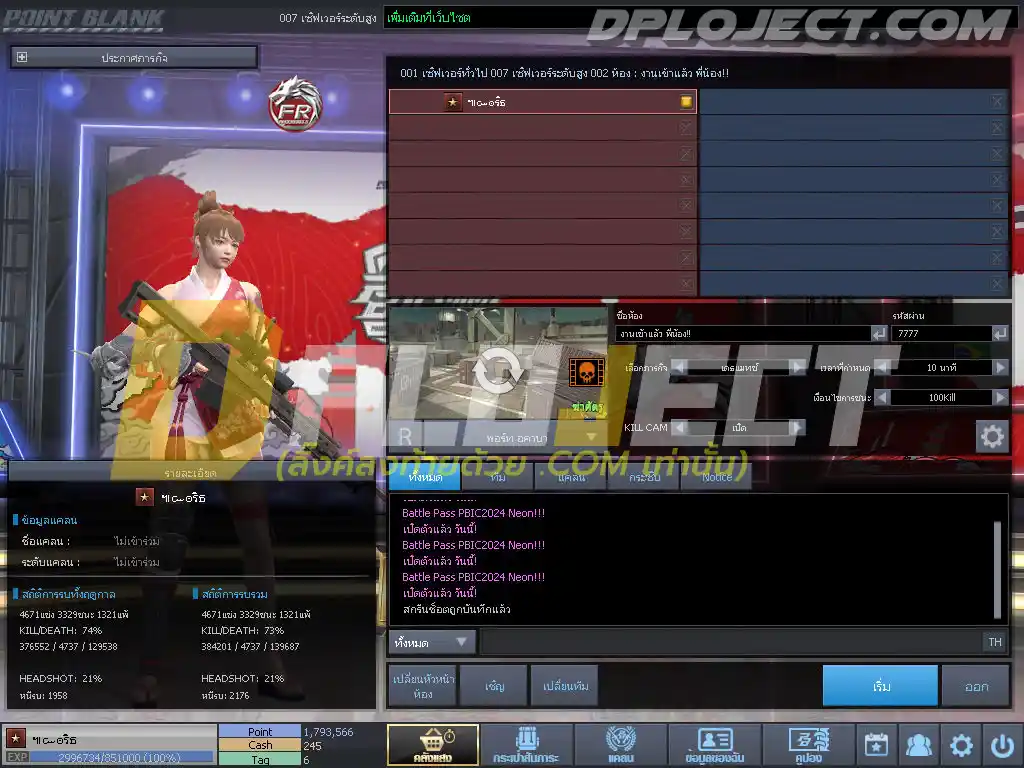Switch to the ทีม chat tab
The image size is (1024, 768).
point(498,477)
